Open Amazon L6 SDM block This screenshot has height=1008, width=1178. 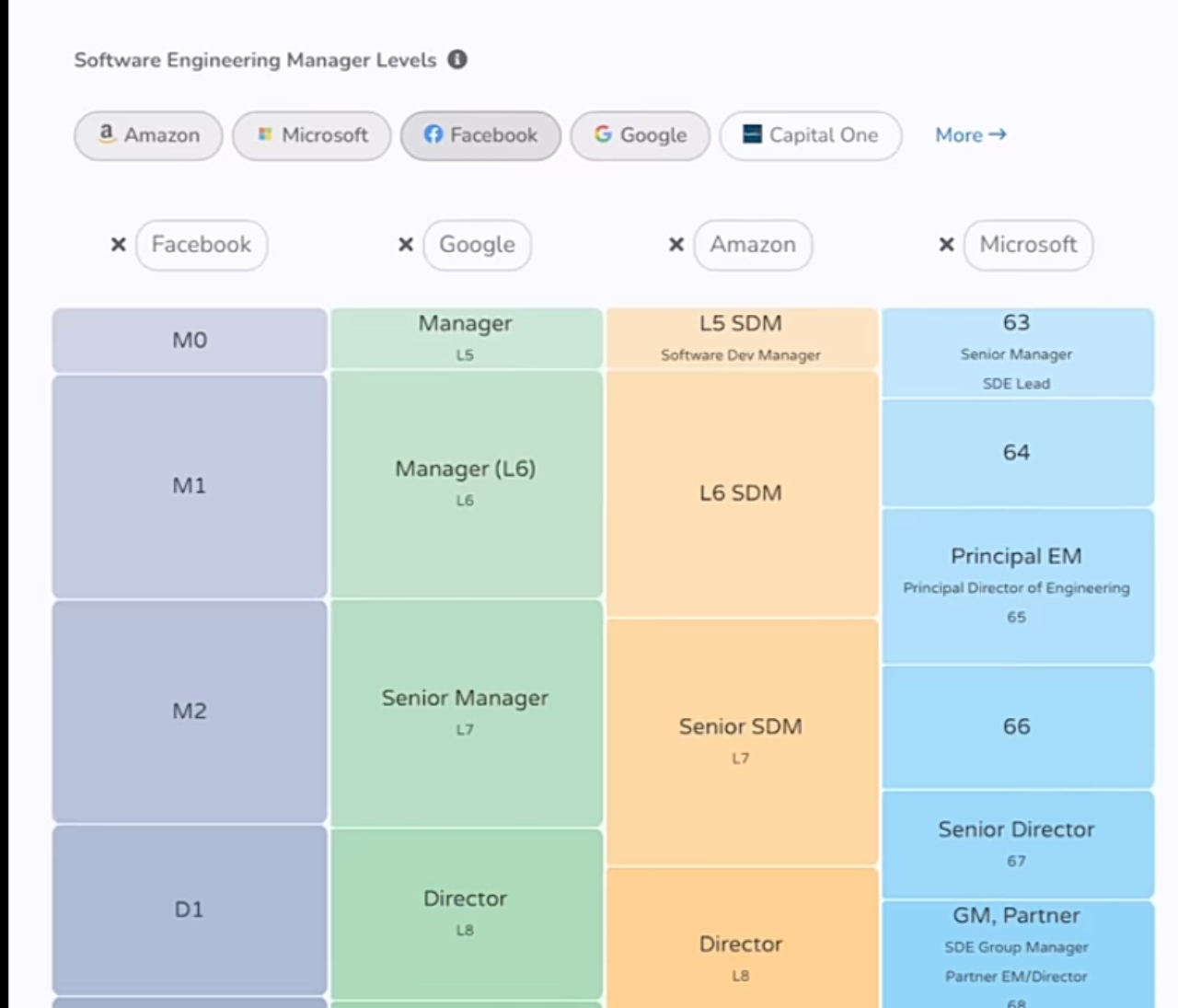coord(741,493)
